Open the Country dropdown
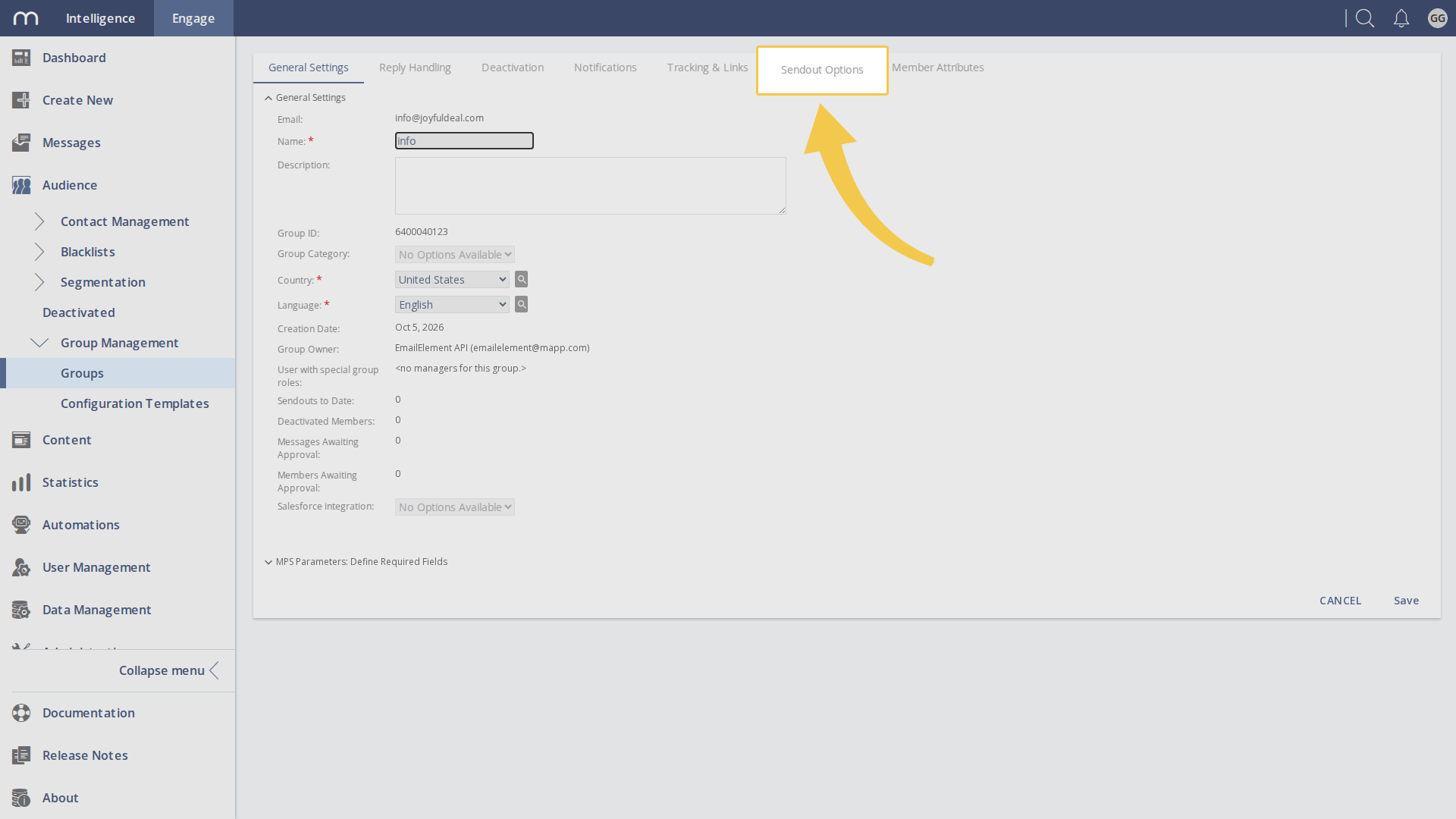 pos(452,280)
